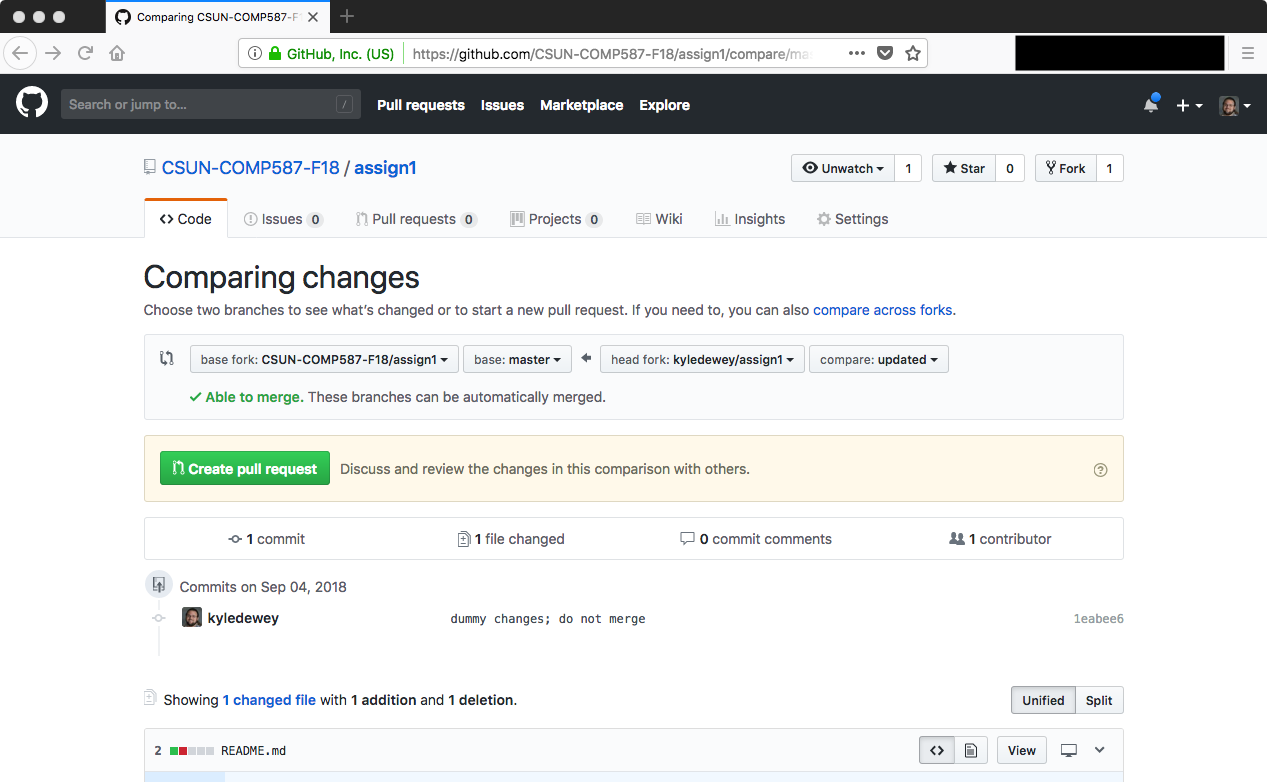This screenshot has width=1267, height=782.
Task: Open the notifications bell
Action: pos(1151,105)
